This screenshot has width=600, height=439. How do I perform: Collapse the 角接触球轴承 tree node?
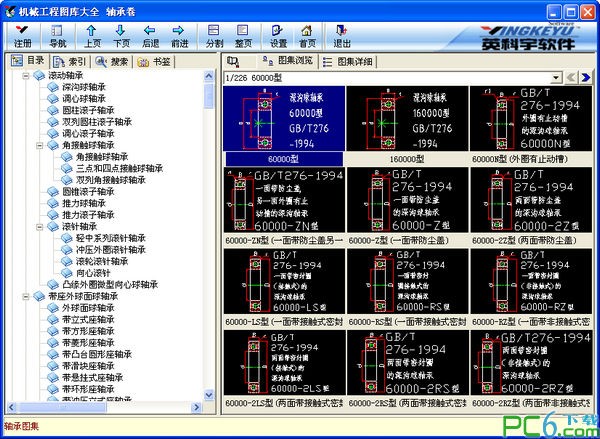tap(41, 145)
